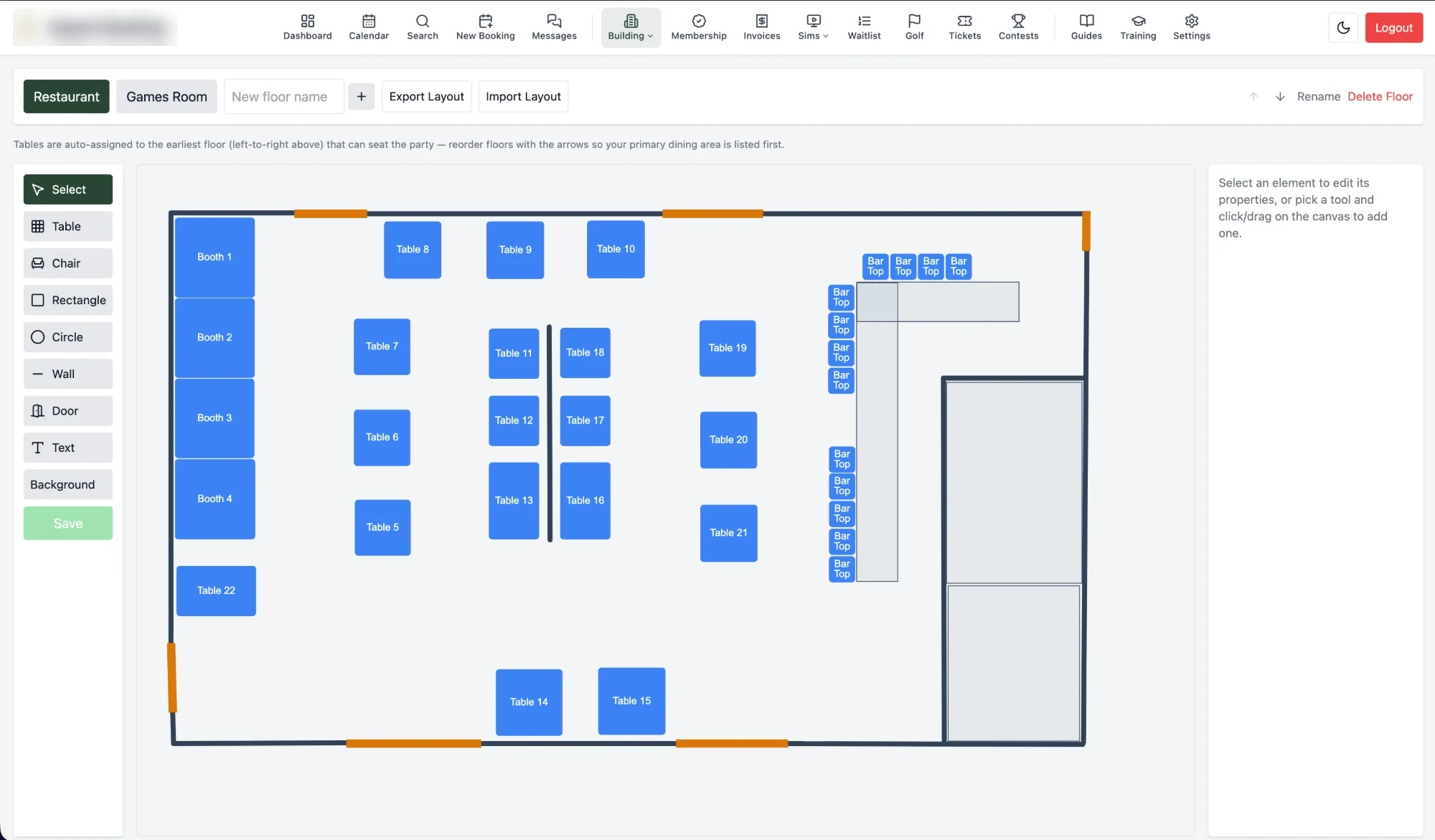Image resolution: width=1435 pixels, height=840 pixels.
Task: Expand the Building dropdown menu
Action: tap(631, 27)
